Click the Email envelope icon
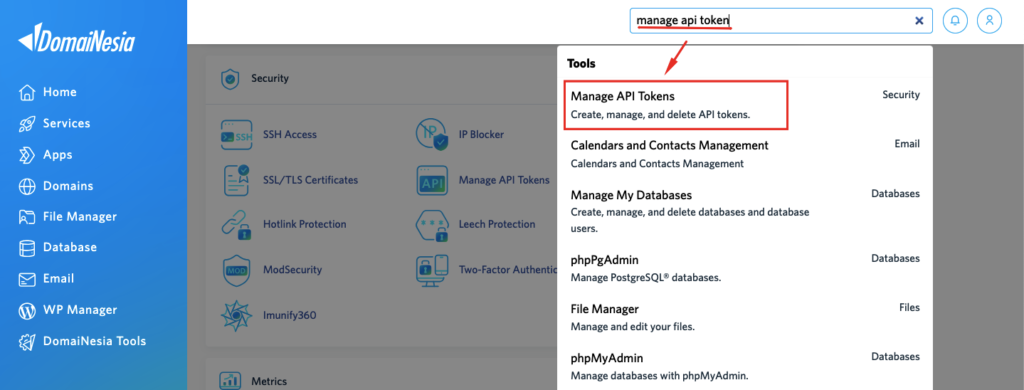 click(x=27, y=280)
